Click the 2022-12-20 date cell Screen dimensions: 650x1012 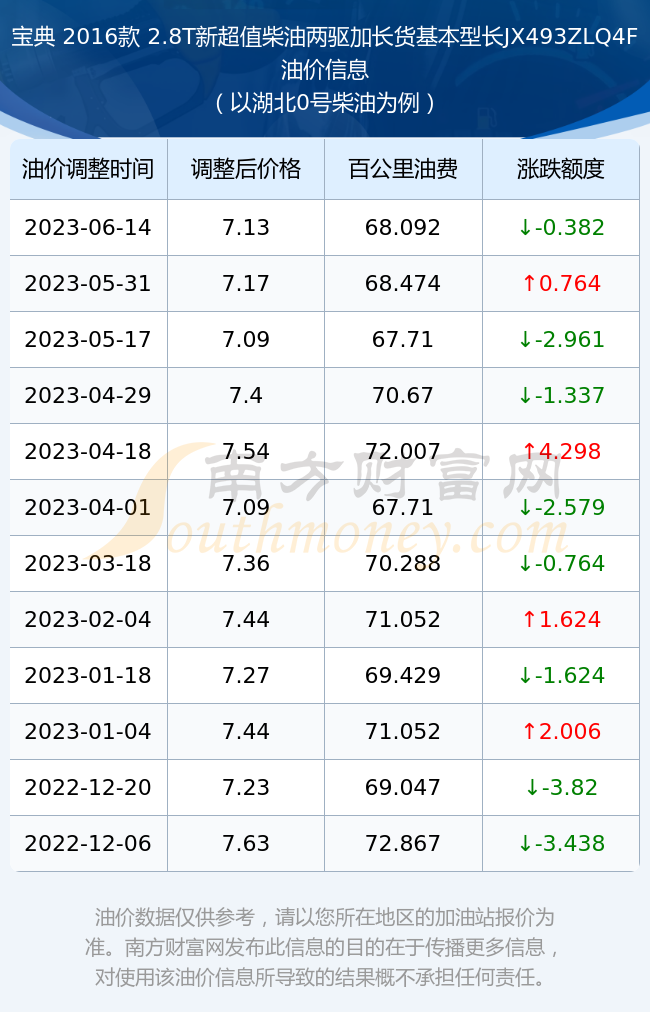(x=88, y=787)
